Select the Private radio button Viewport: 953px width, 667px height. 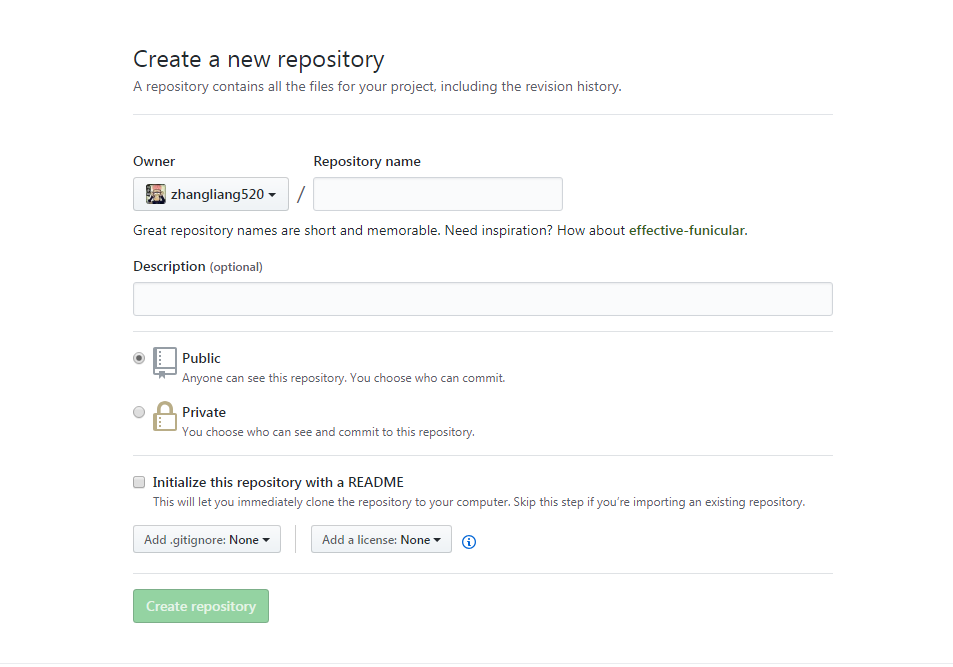coord(139,412)
